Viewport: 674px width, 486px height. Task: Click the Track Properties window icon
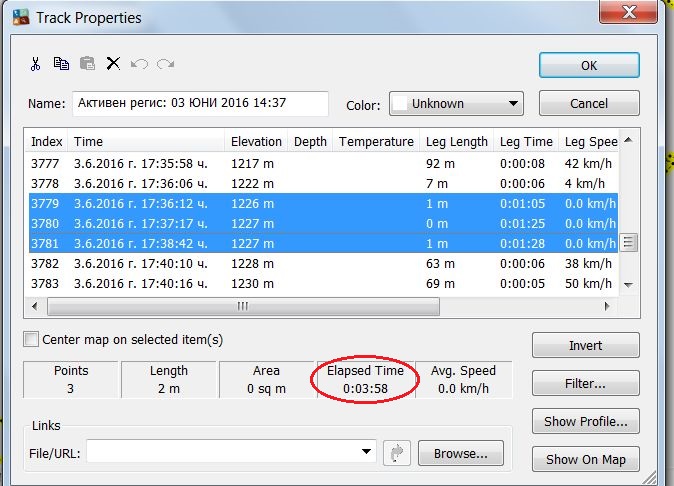click(21, 17)
